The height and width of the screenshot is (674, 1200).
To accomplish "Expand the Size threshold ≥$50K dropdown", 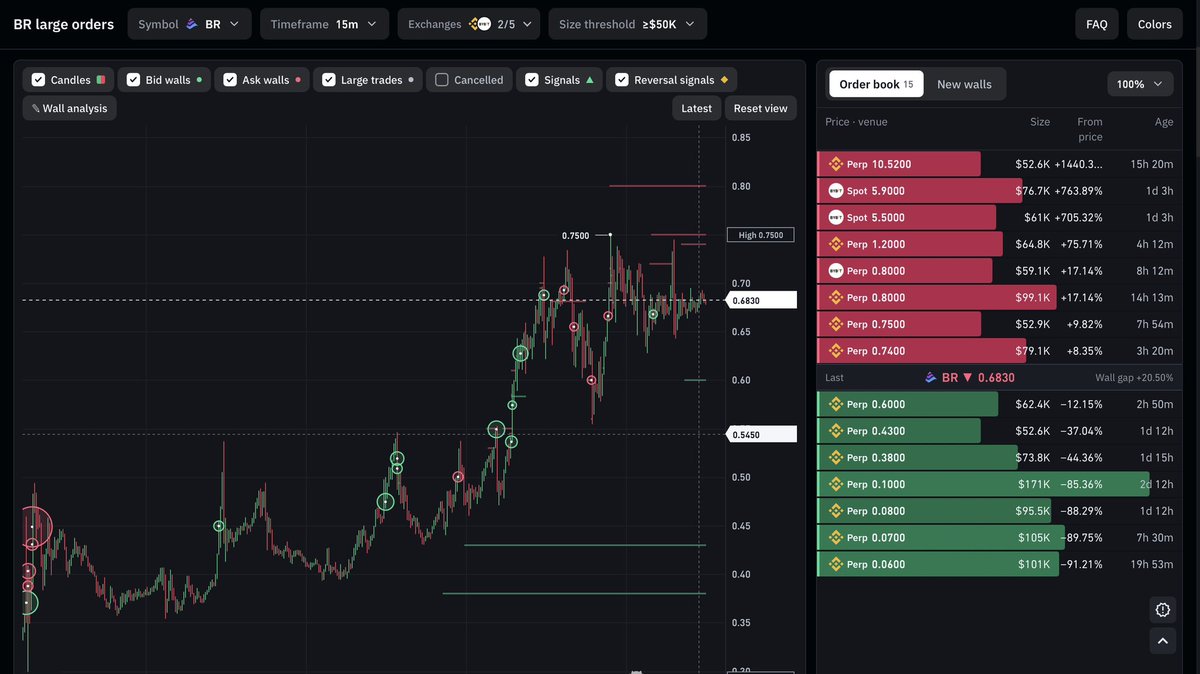I will [x=628, y=24].
